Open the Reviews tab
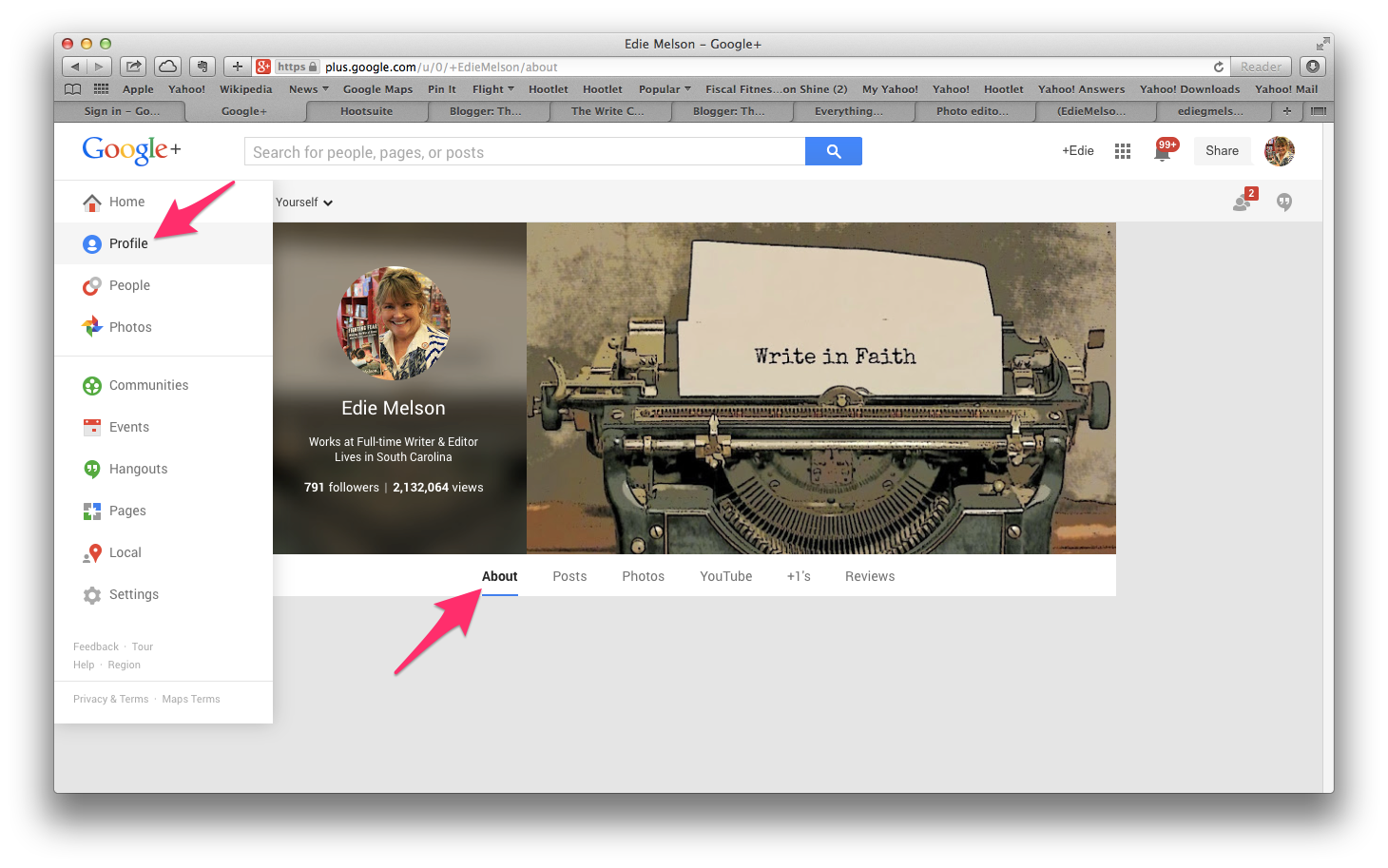The width and height of the screenshot is (1388, 868). click(x=870, y=576)
